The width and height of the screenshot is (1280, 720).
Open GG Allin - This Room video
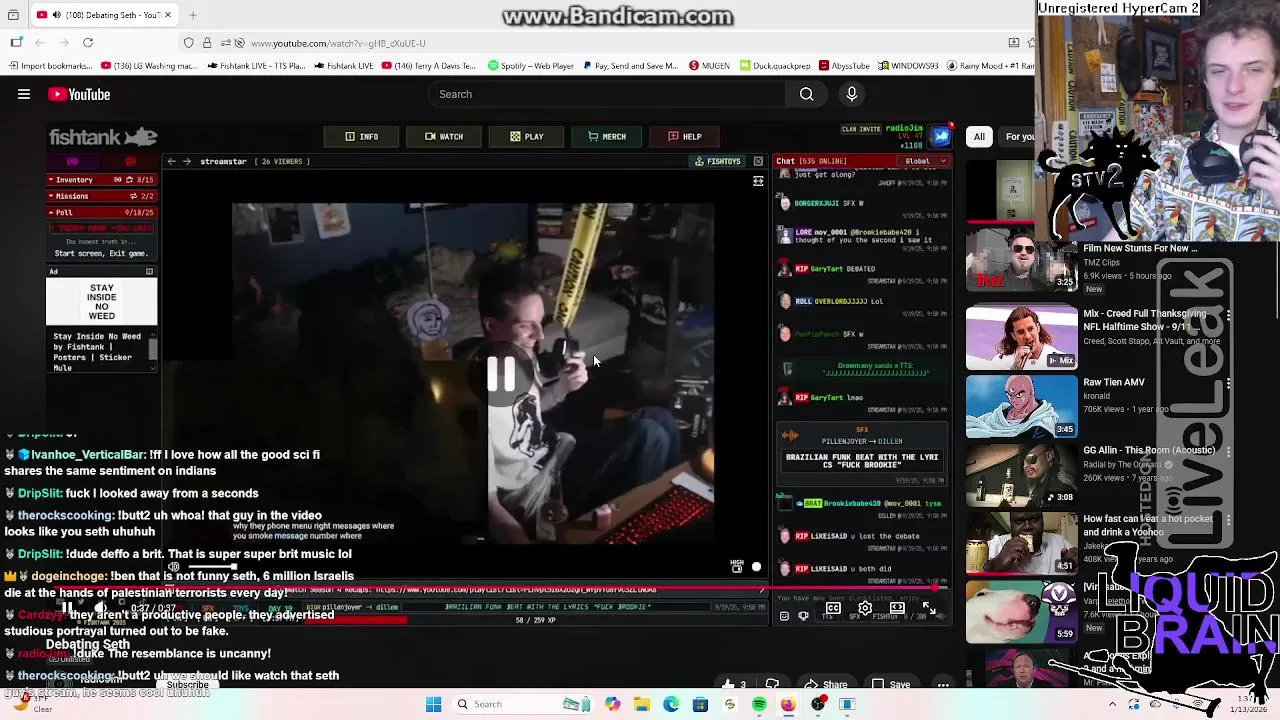[1021, 474]
